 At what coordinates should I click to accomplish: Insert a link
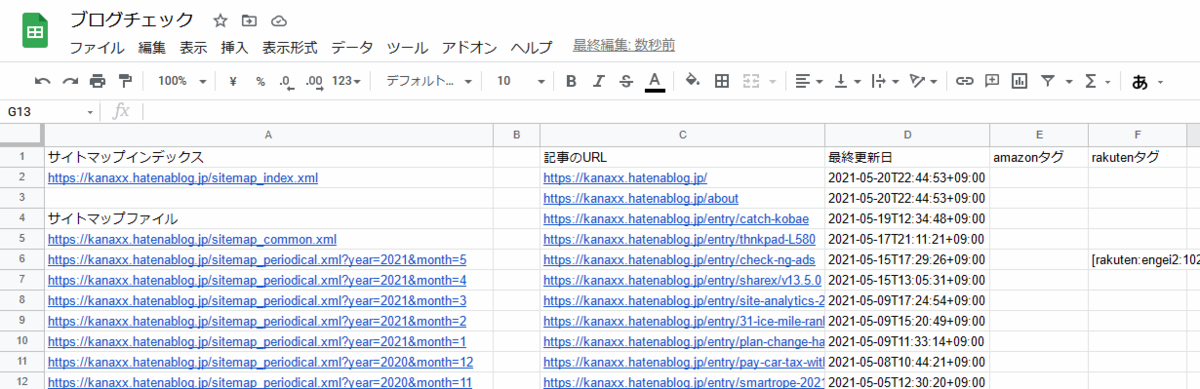(964, 81)
